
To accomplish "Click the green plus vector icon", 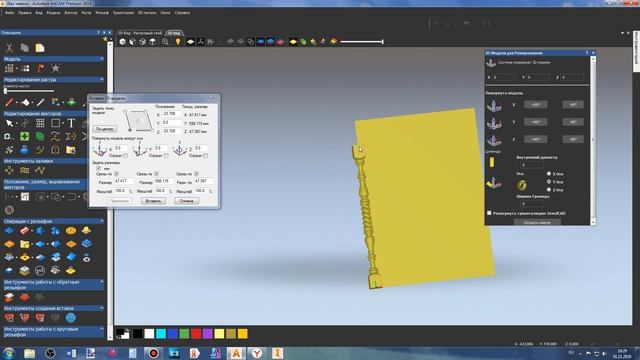I will coord(24,136).
